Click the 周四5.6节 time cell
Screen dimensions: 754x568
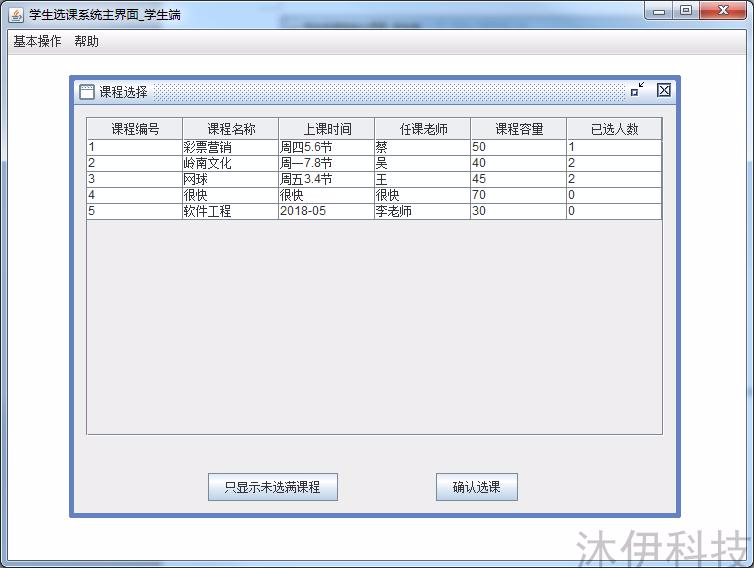(327, 147)
